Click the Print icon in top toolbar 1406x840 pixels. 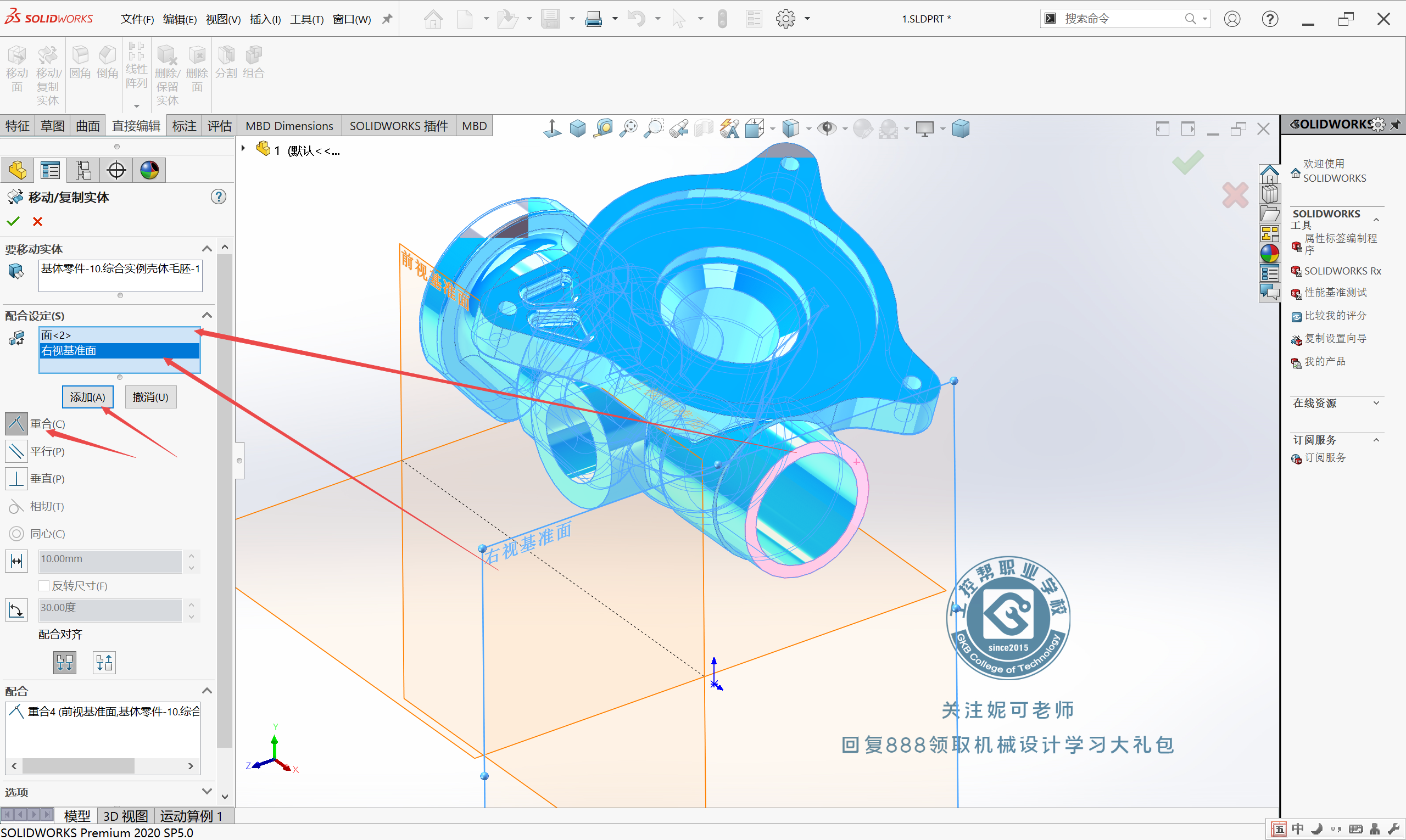[x=593, y=19]
